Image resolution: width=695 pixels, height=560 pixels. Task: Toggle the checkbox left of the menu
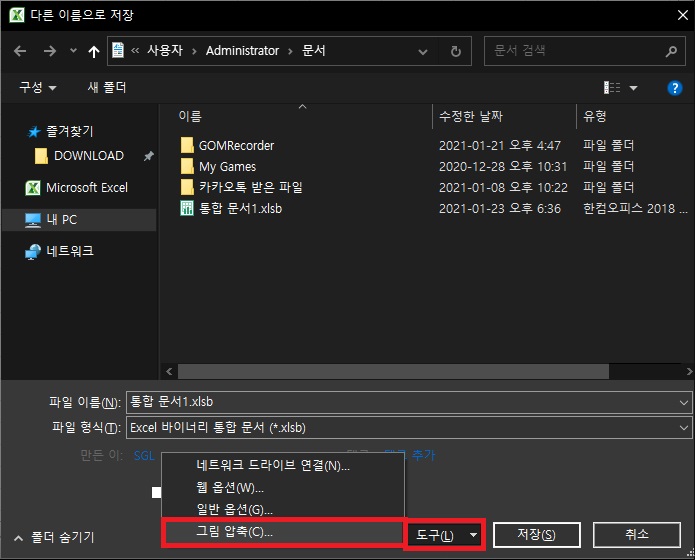pyautogui.click(x=156, y=493)
